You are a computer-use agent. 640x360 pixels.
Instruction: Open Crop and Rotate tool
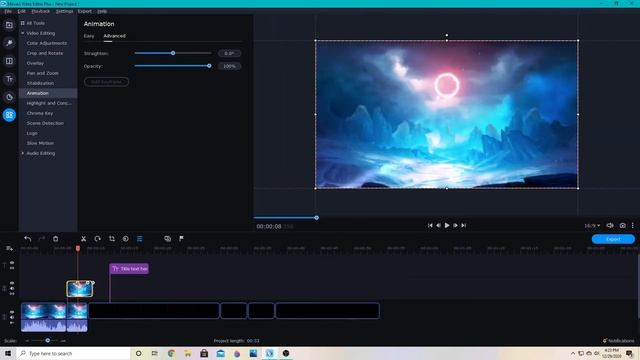pyautogui.click(x=45, y=53)
